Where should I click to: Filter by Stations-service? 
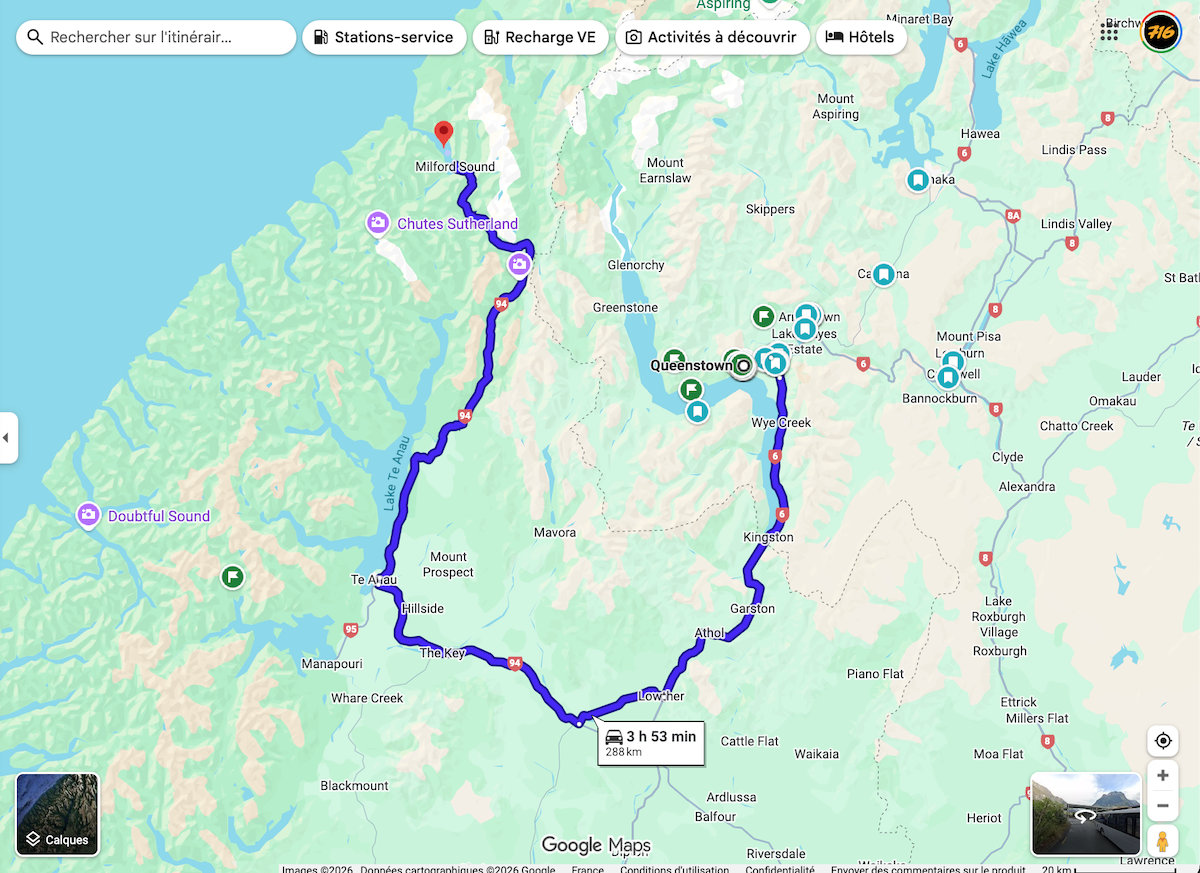(x=384, y=37)
